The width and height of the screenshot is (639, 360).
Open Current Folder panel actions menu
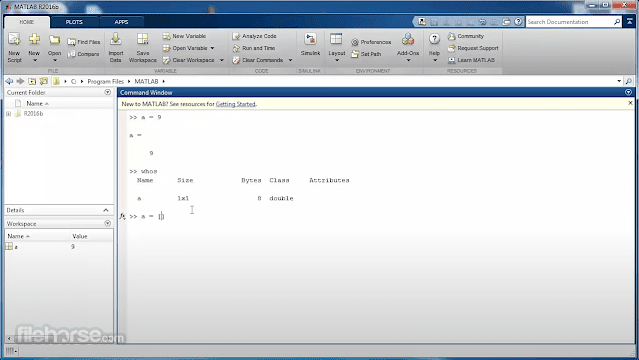click(108, 92)
